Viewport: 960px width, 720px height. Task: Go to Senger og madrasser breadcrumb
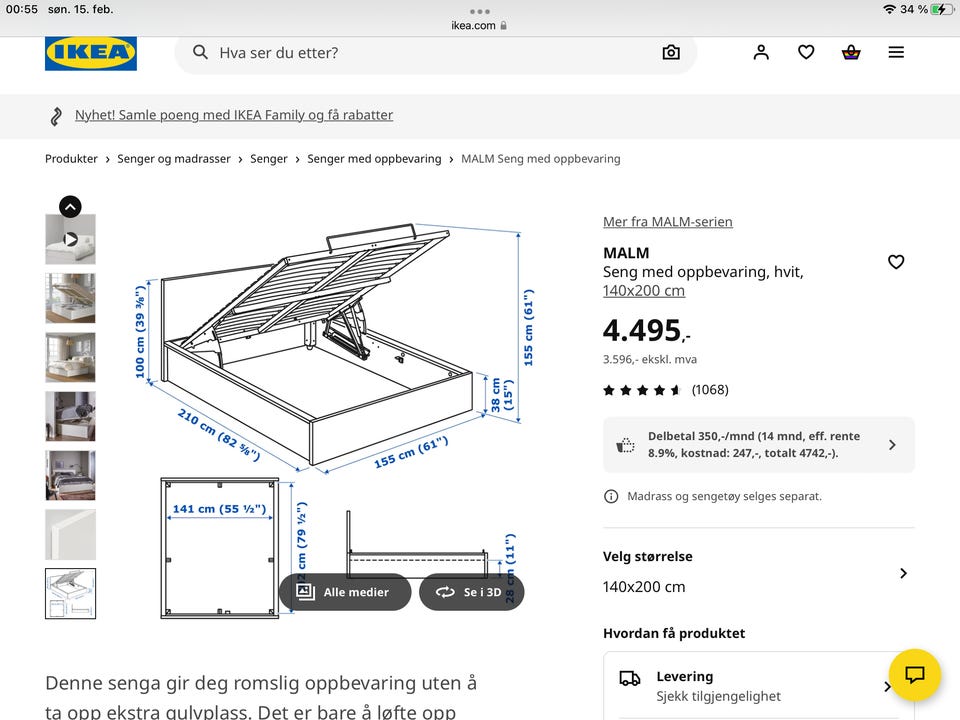(x=174, y=159)
